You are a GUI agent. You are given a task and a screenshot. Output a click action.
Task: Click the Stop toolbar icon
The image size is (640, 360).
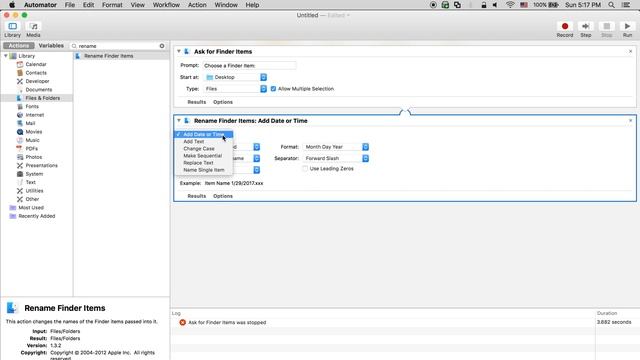pos(607,26)
